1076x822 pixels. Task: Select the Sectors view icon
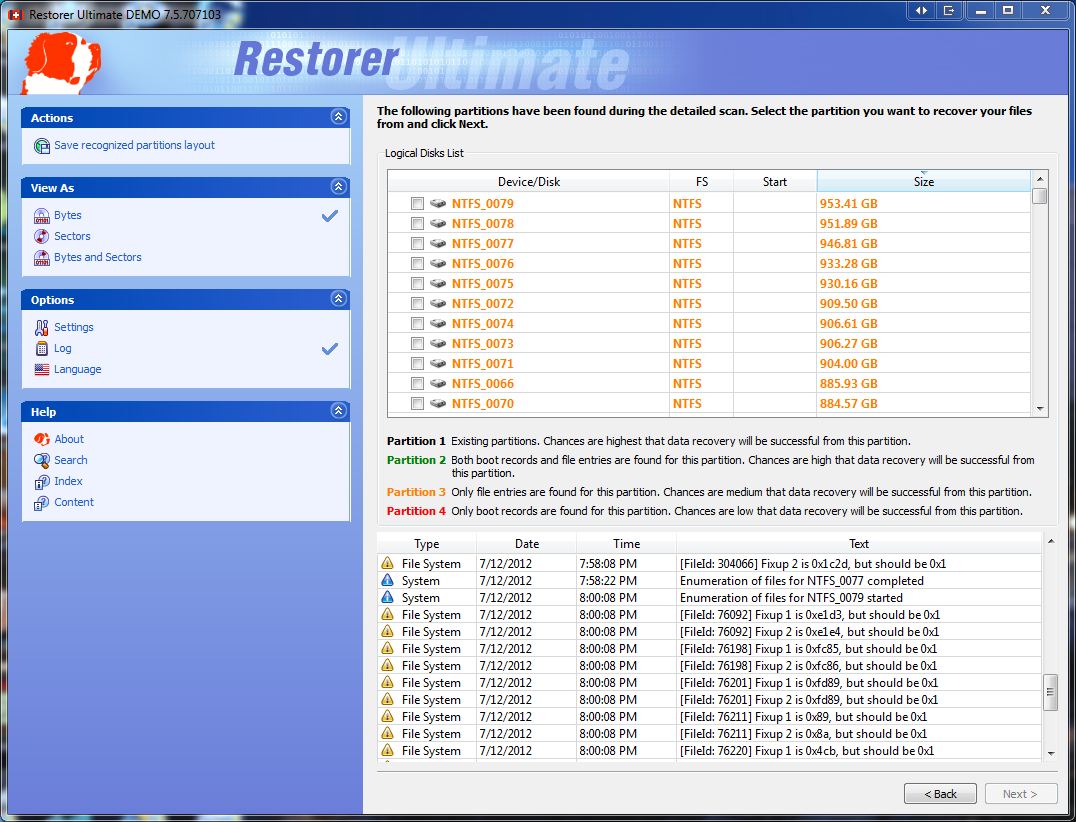[42, 236]
